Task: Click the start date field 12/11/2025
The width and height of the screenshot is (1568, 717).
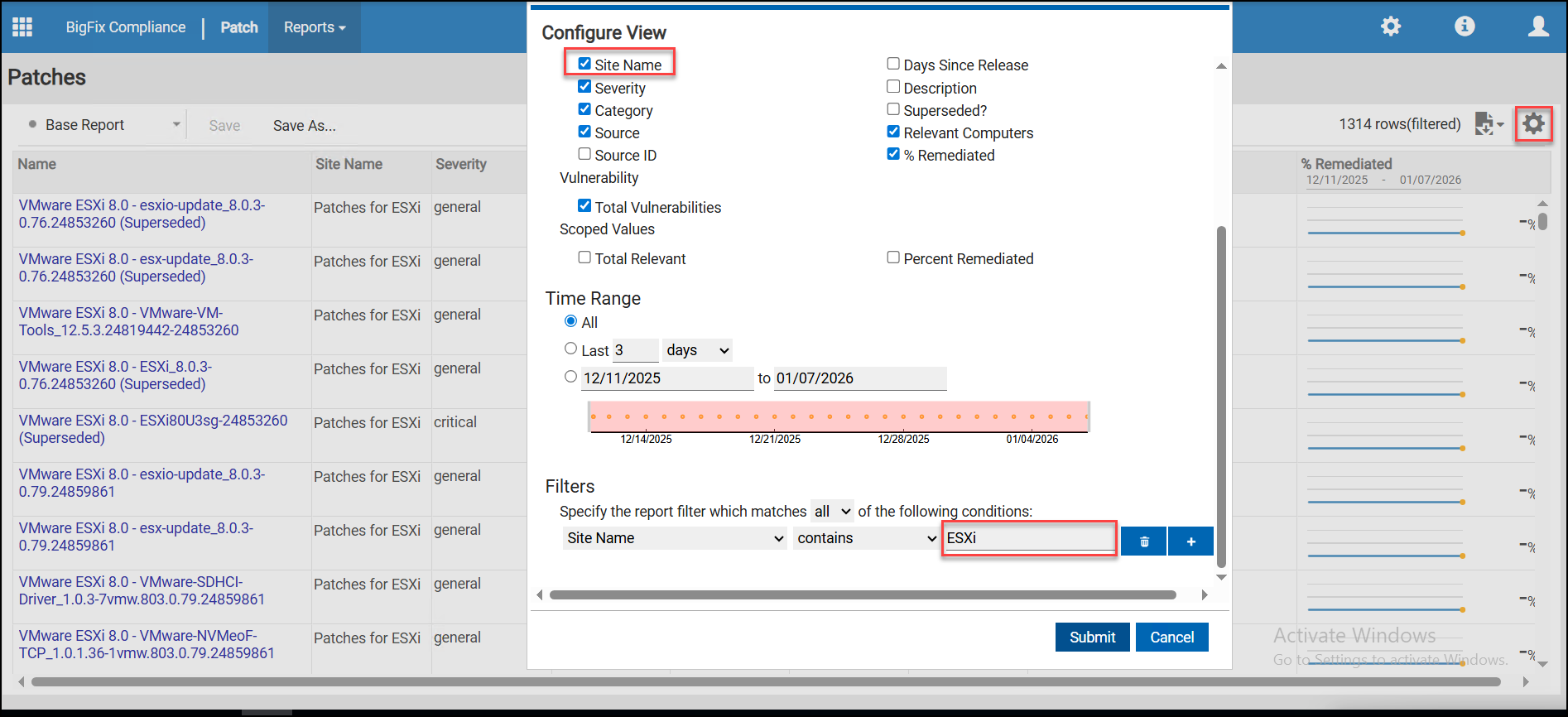Action: click(x=667, y=378)
